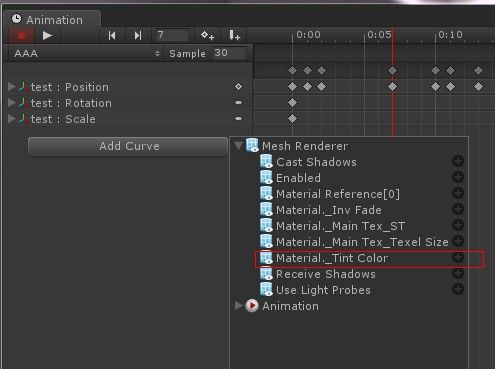Select the Rotation track keyframe at 0:00
495x369 pixels.
tap(292, 102)
